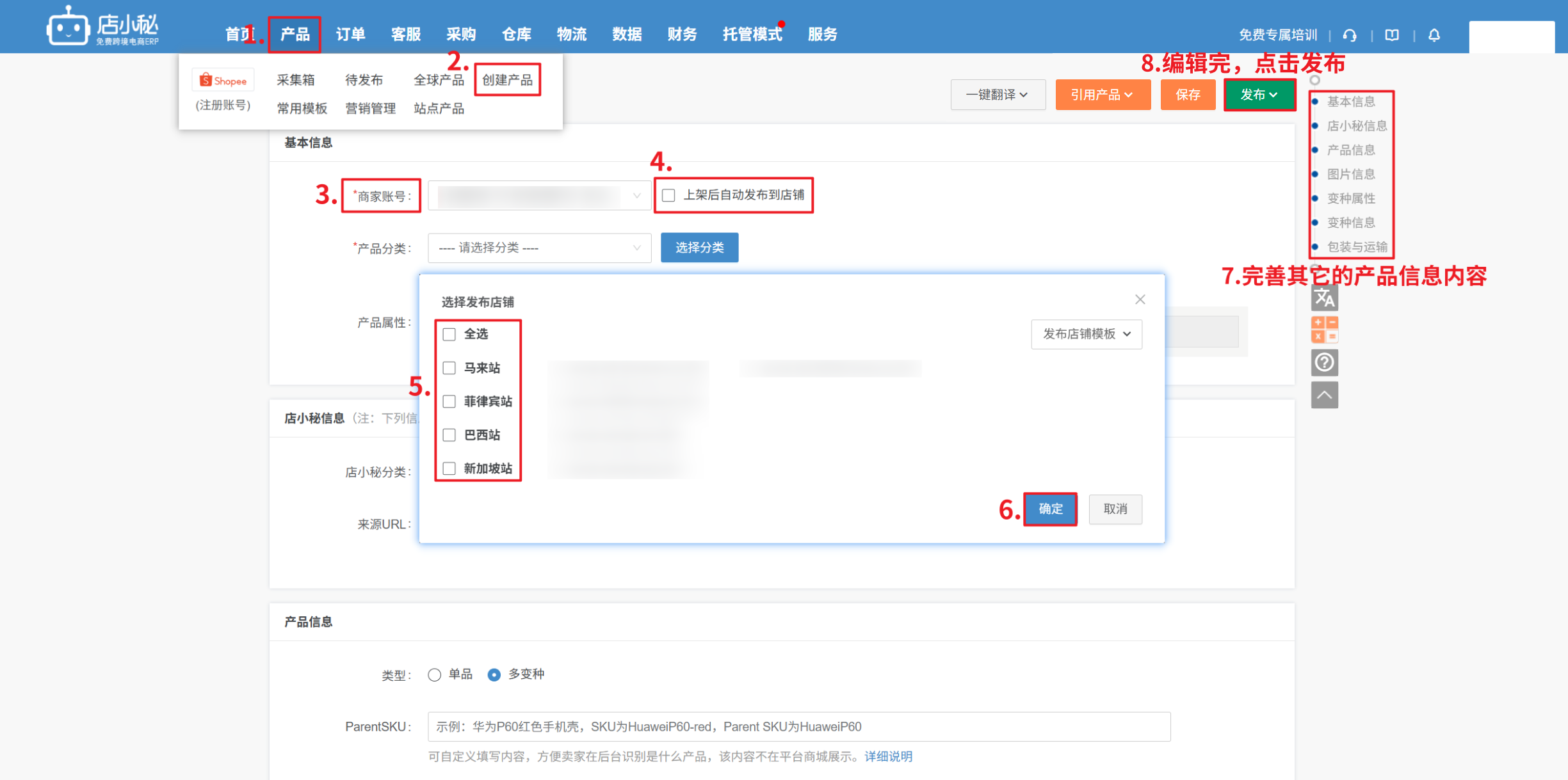Expand the 发布店铺模板 dropdown
Image resolution: width=1568 pixels, height=780 pixels.
pyautogui.click(x=1086, y=334)
